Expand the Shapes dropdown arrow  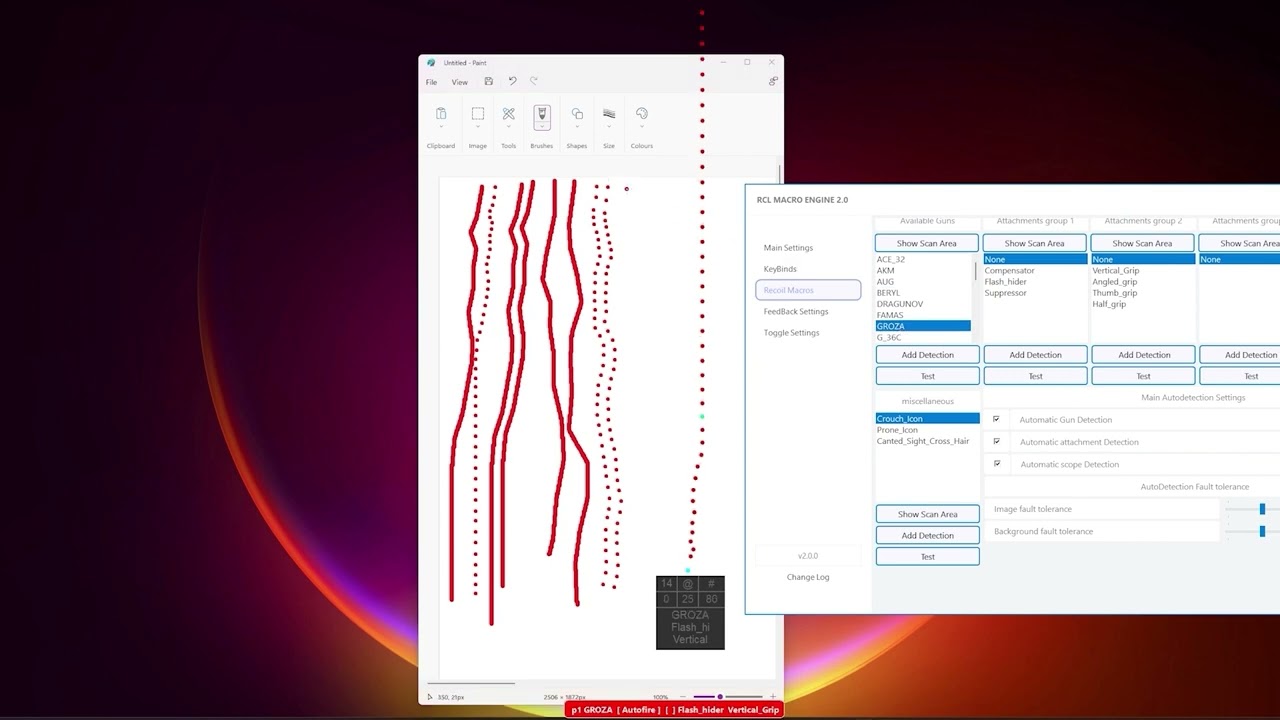pyautogui.click(x=577, y=127)
